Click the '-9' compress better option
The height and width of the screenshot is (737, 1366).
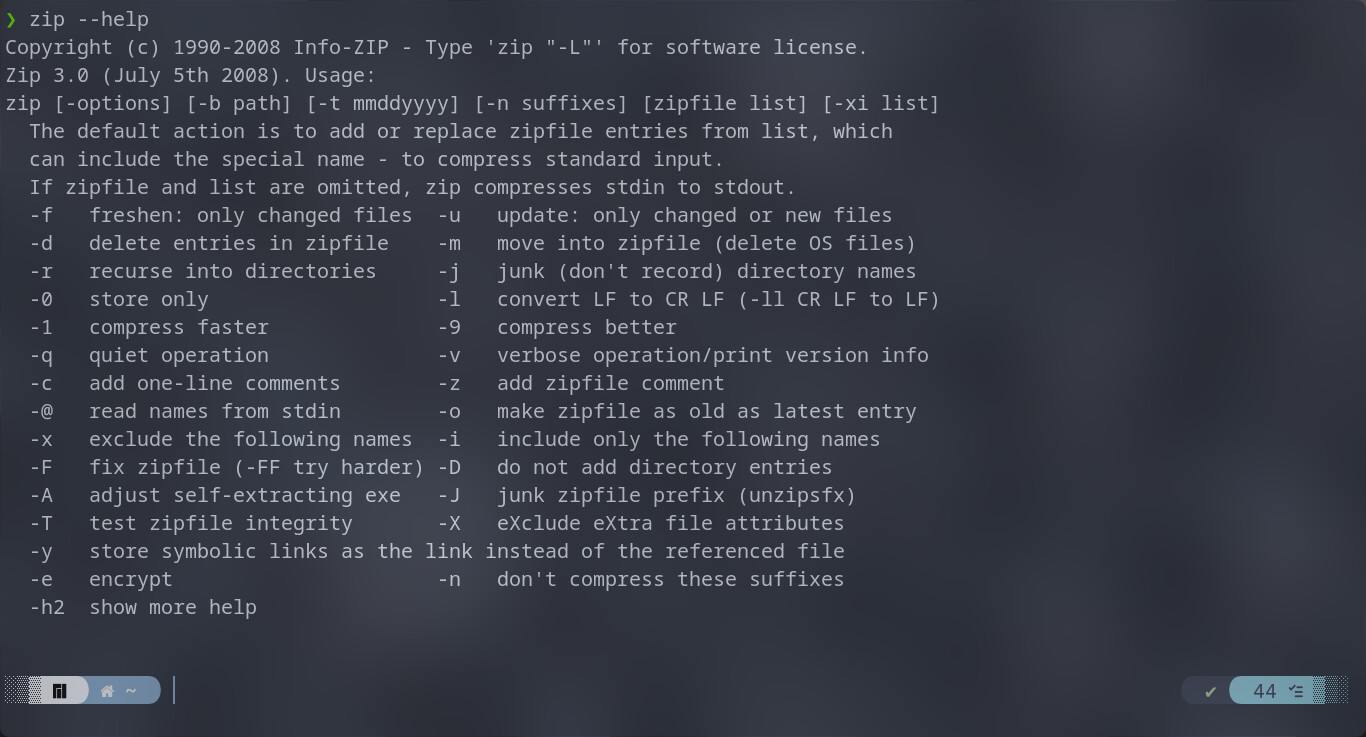[x=557, y=327]
